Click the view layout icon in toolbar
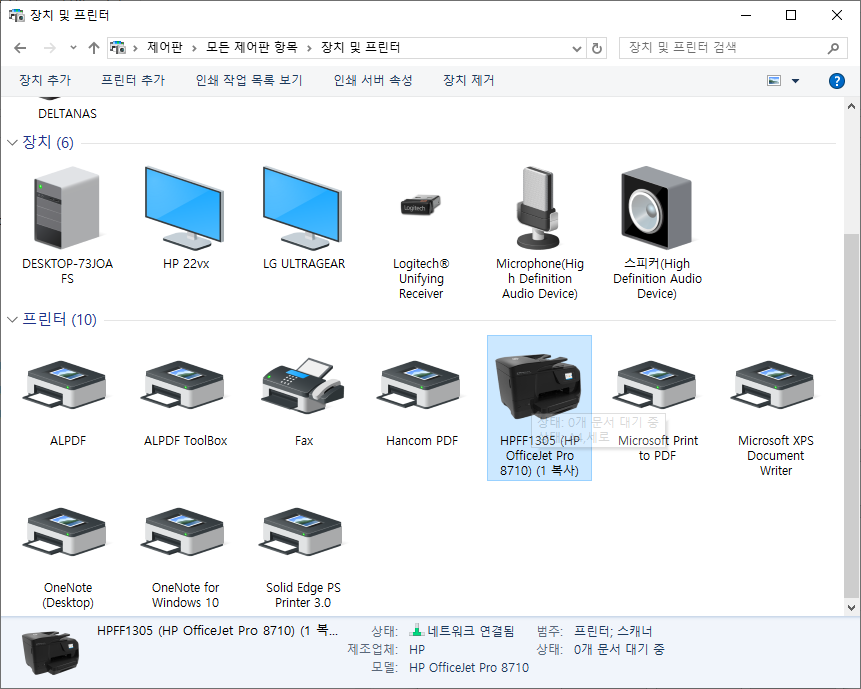 click(774, 81)
